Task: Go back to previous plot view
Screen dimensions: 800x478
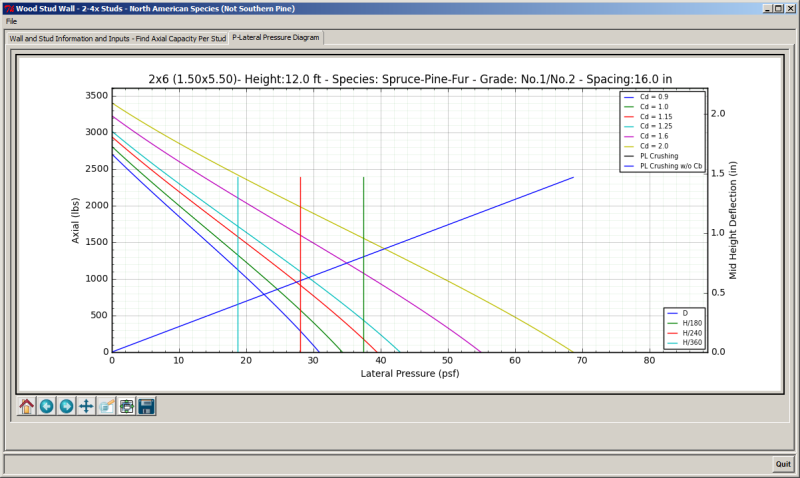Action: (46, 407)
